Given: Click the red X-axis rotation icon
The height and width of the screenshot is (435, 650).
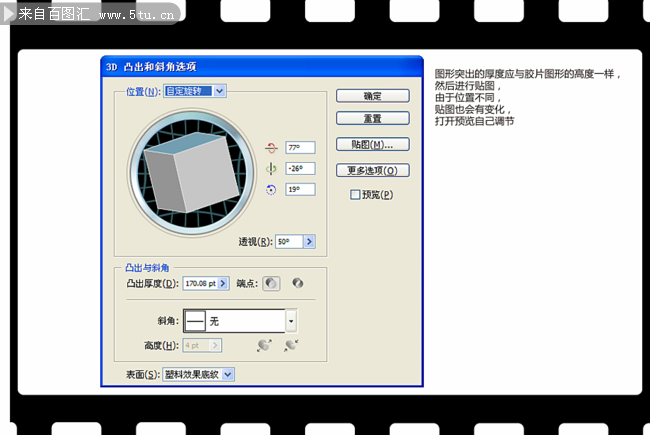Looking at the screenshot, I should coord(271,148).
